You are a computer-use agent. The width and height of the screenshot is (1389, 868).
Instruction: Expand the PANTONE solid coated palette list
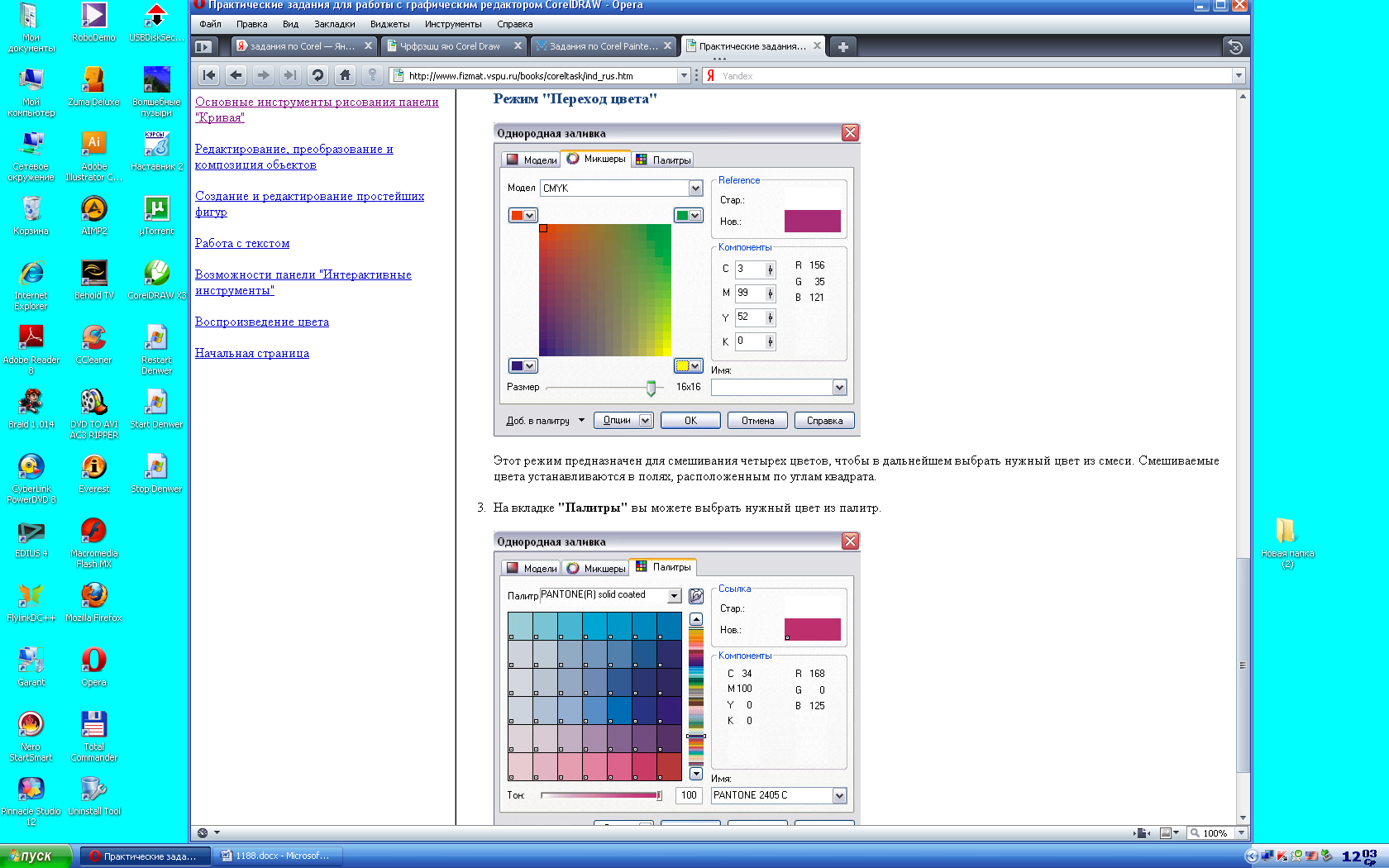tap(674, 596)
